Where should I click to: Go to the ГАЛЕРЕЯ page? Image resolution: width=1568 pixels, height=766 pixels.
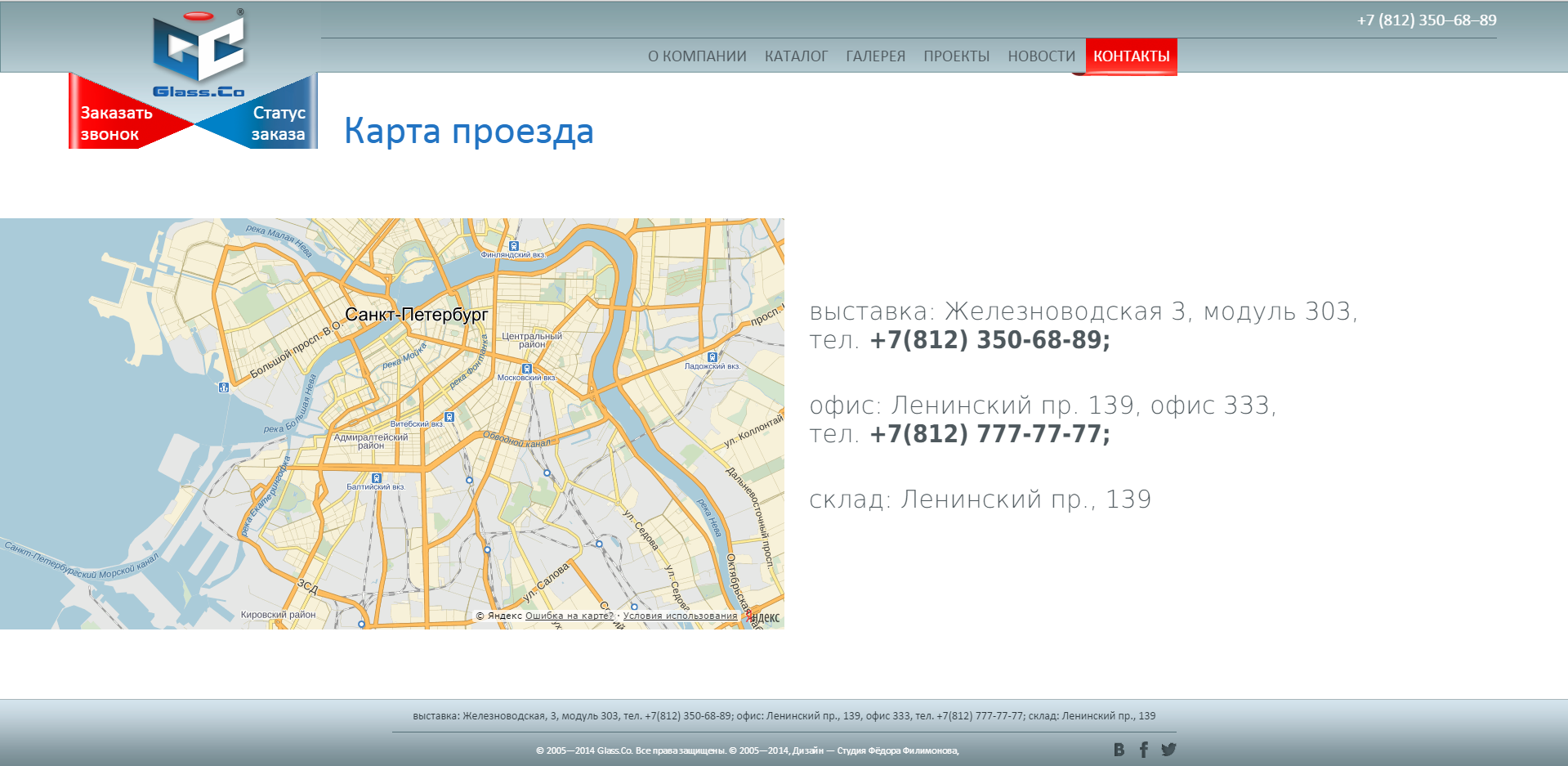pos(875,56)
